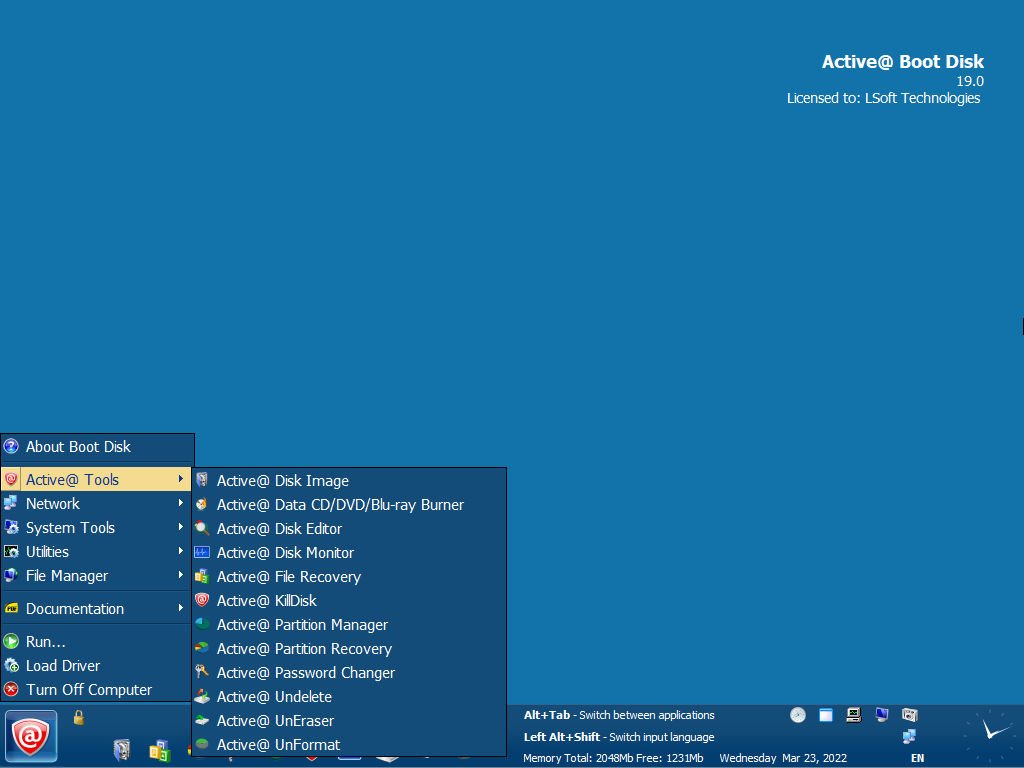Click the Disk Monitor graph icon
This screenshot has width=1024, height=768.
tap(202, 552)
